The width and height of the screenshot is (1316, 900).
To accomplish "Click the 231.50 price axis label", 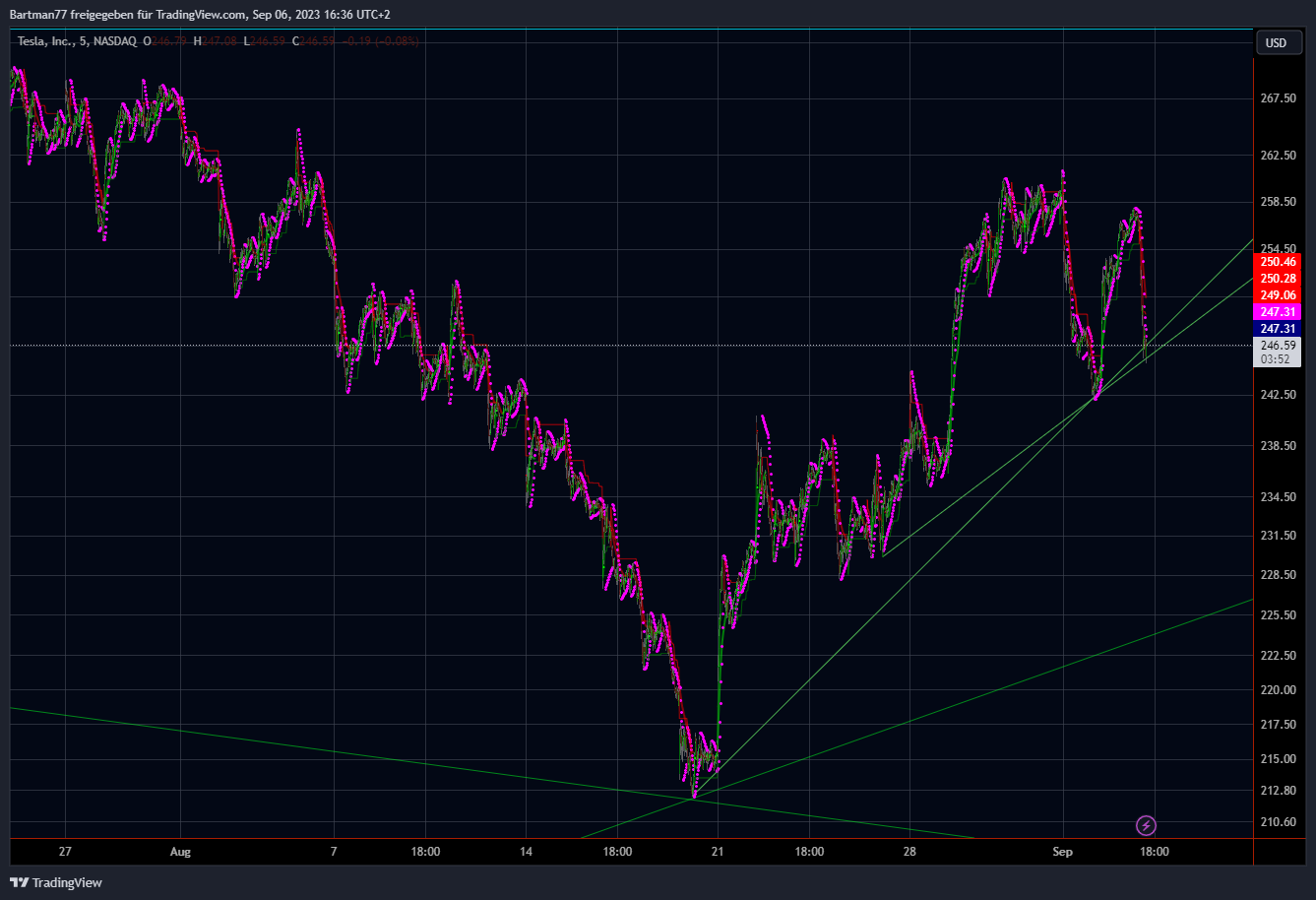I will (1278, 536).
